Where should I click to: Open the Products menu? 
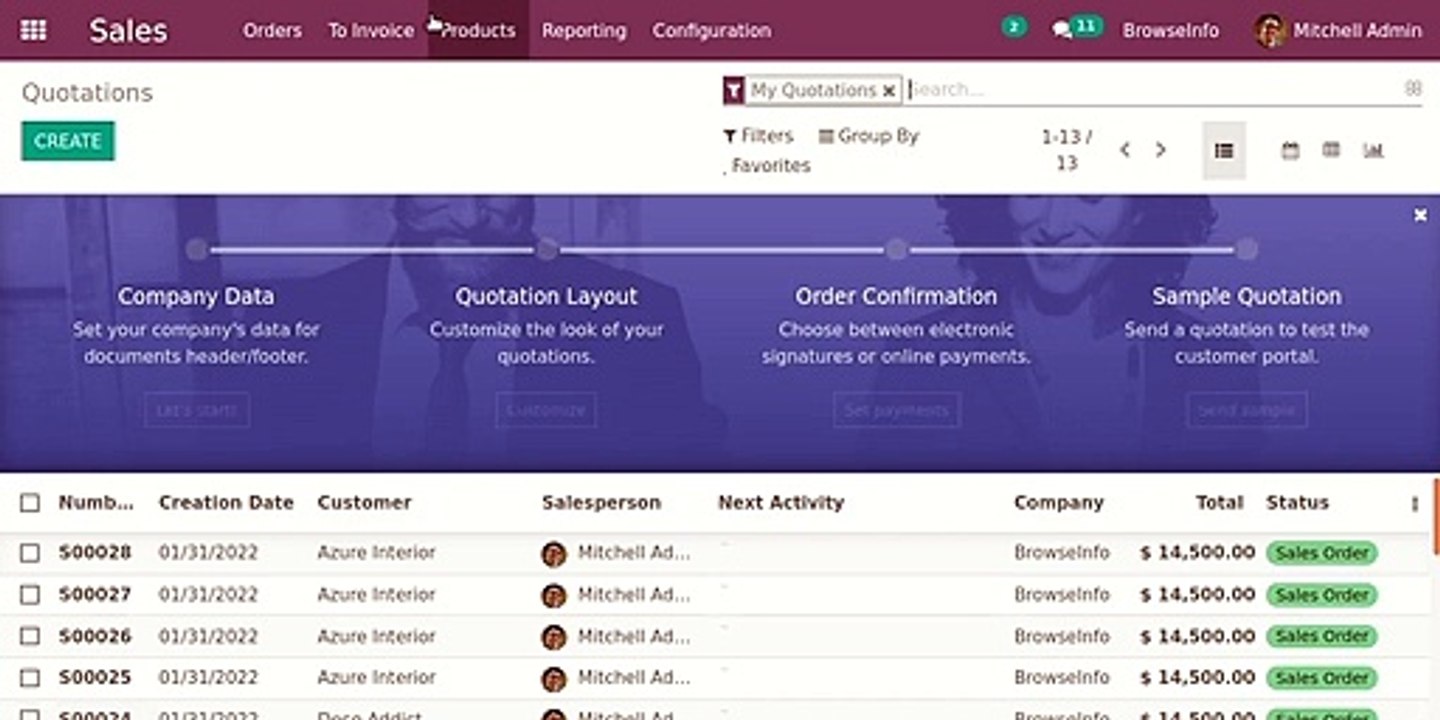tap(478, 31)
